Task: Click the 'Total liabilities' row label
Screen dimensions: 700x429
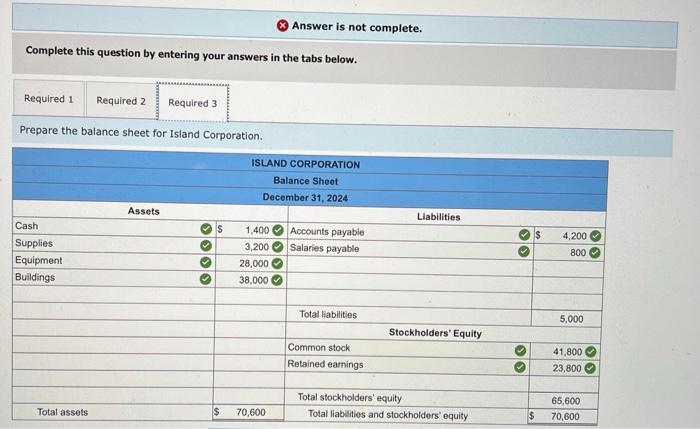Action: tap(328, 315)
